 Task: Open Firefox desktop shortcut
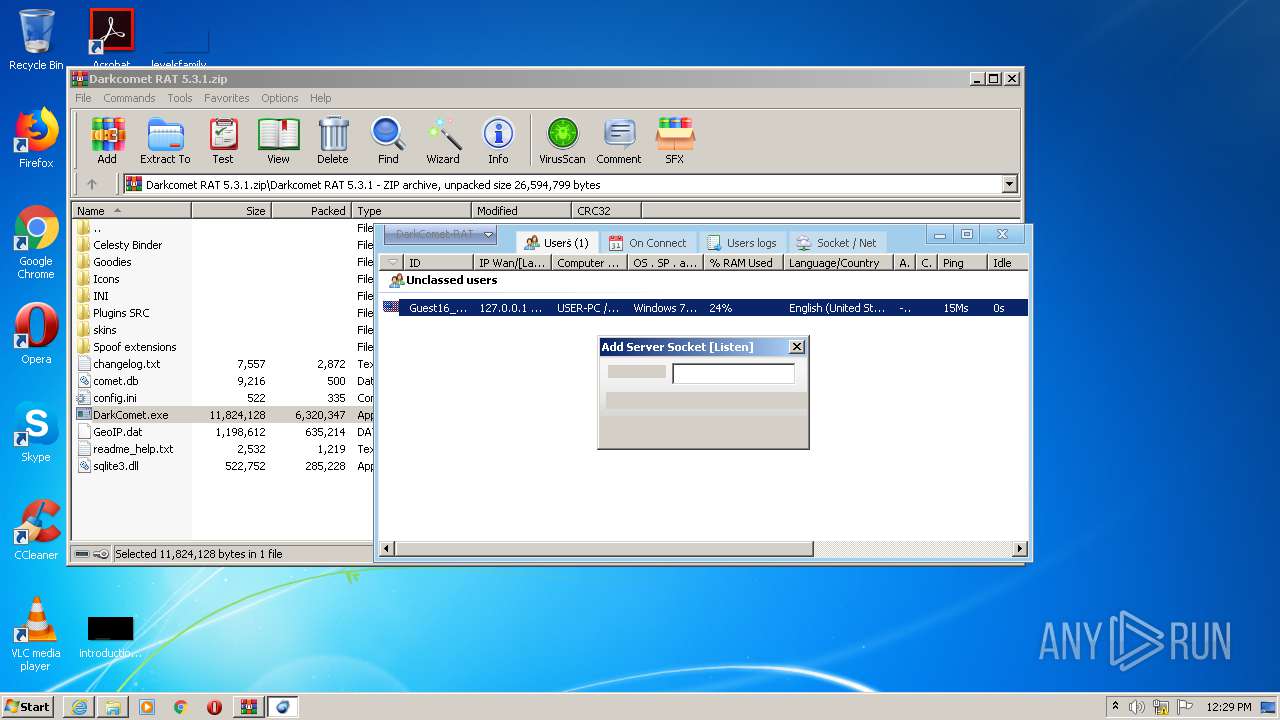[x=36, y=138]
